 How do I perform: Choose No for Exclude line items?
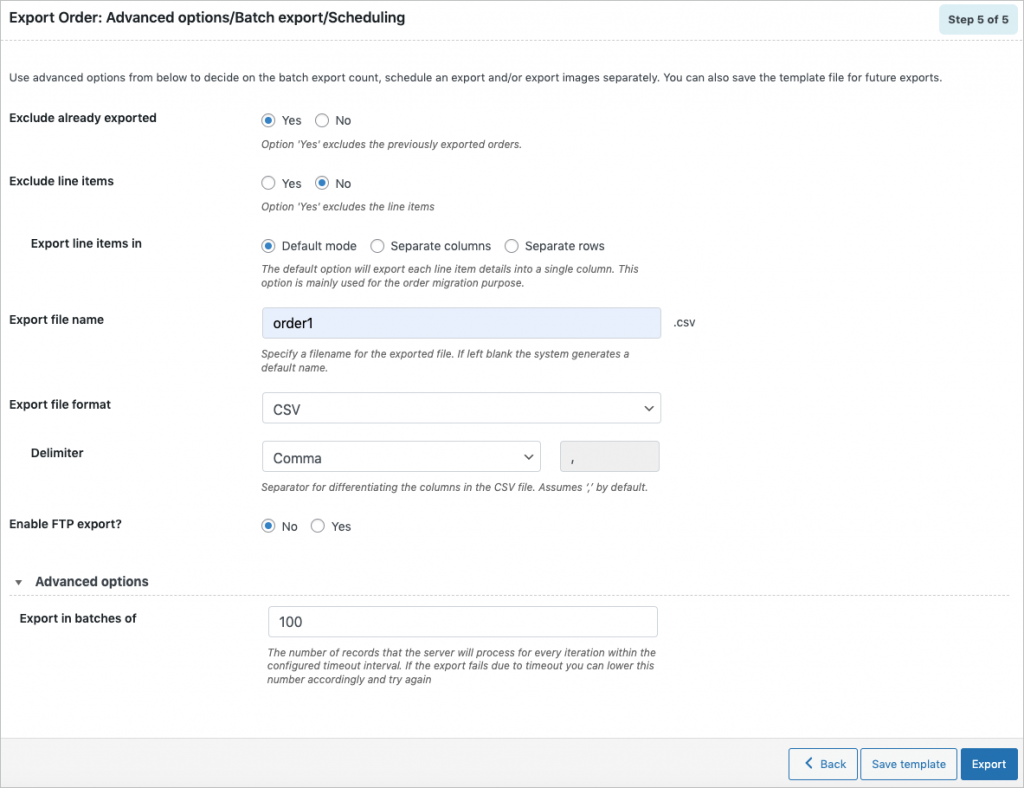pyautogui.click(x=321, y=183)
